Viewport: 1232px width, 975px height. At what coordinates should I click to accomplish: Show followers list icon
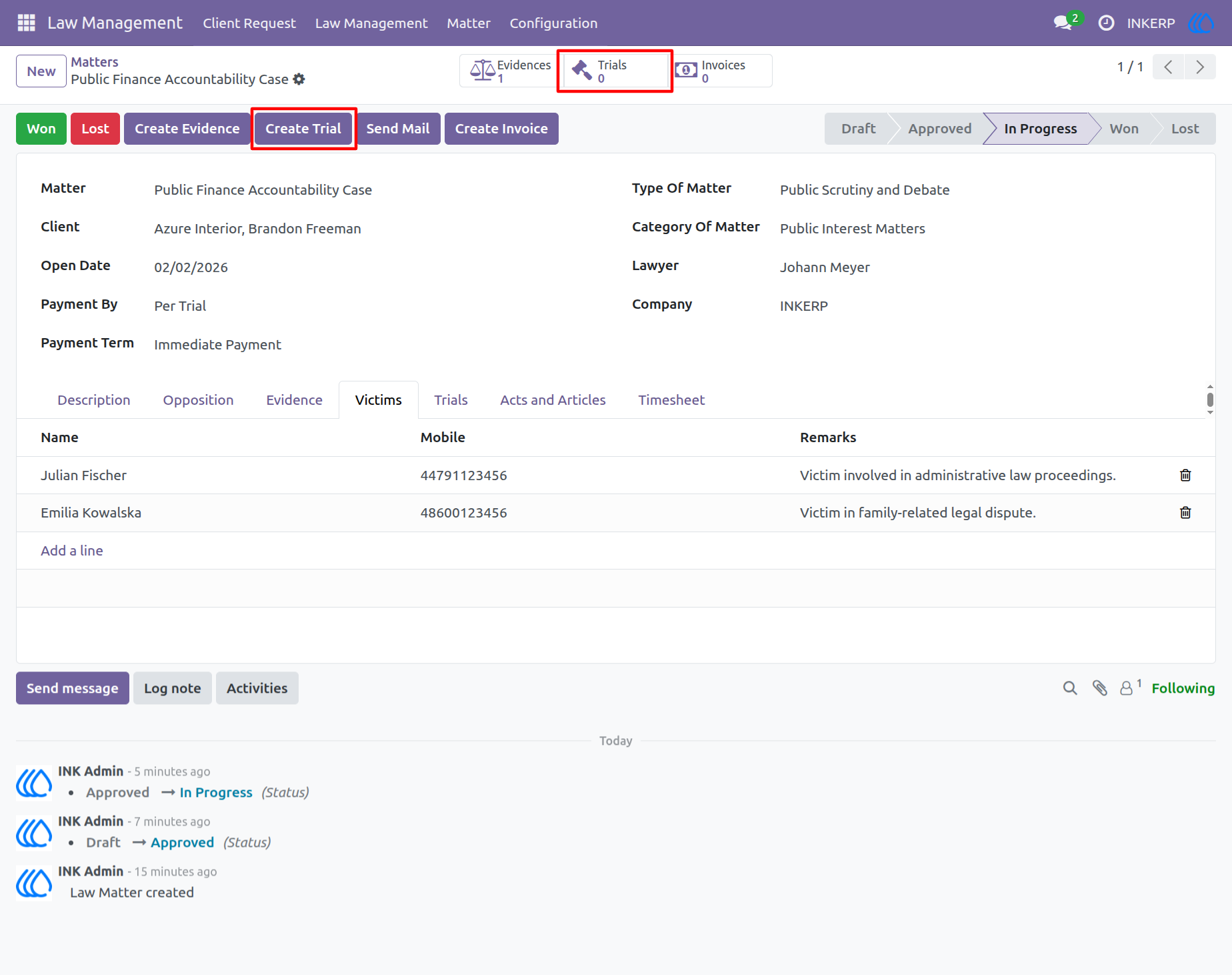1130,688
